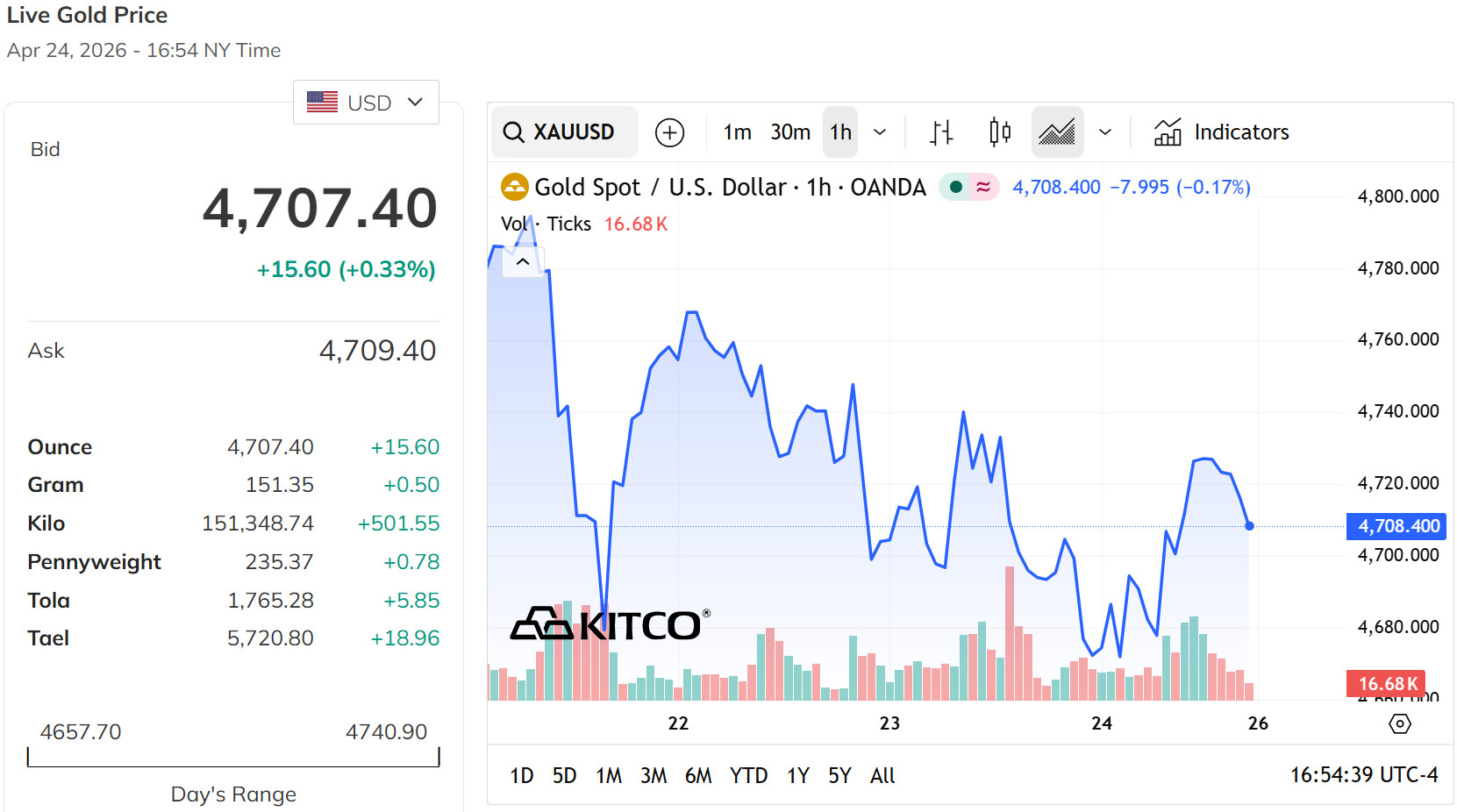Click the compare or add symbol plus icon

(669, 132)
